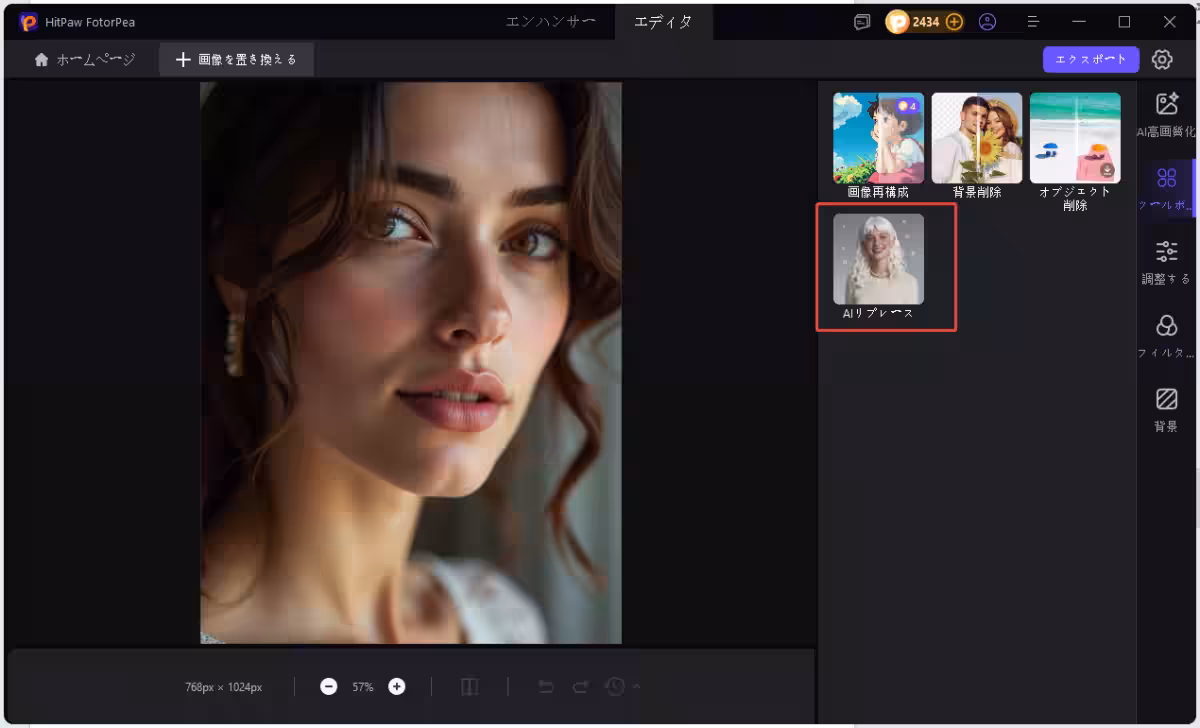1200x728 pixels.
Task: Toggle the before/after compare view
Action: coord(470,687)
